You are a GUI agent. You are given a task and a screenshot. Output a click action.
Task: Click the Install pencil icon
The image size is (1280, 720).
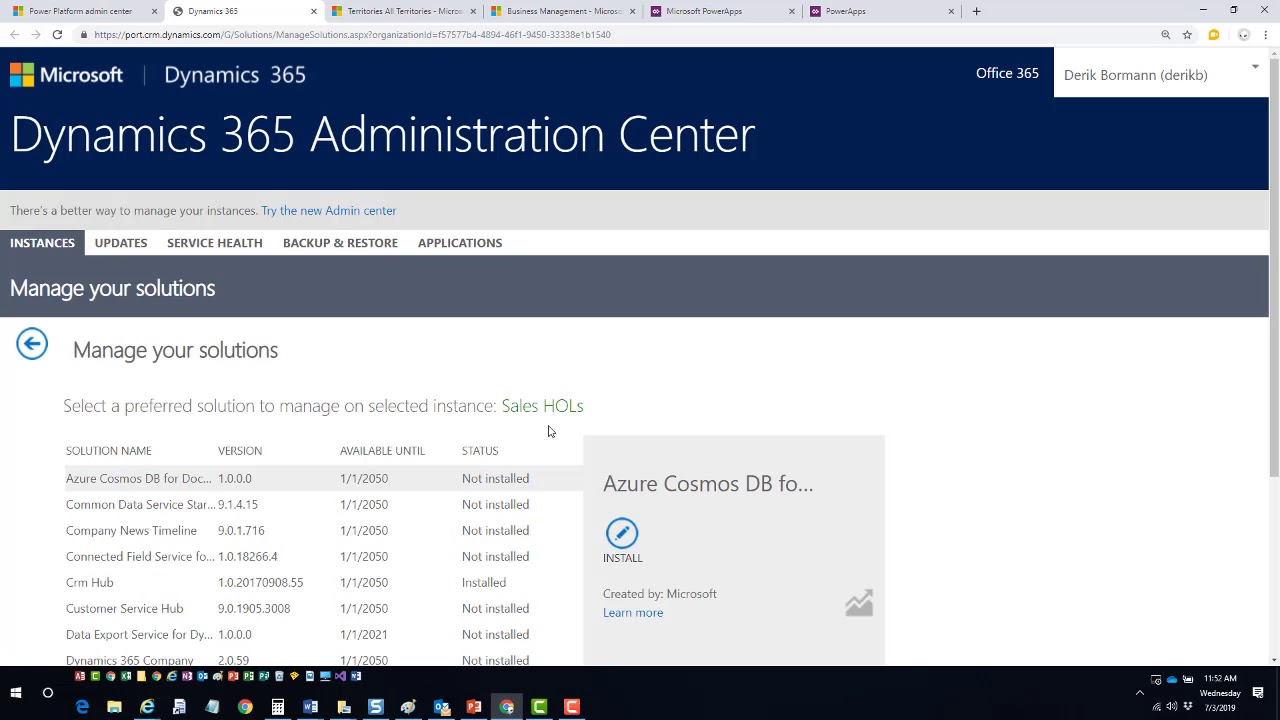click(x=621, y=533)
